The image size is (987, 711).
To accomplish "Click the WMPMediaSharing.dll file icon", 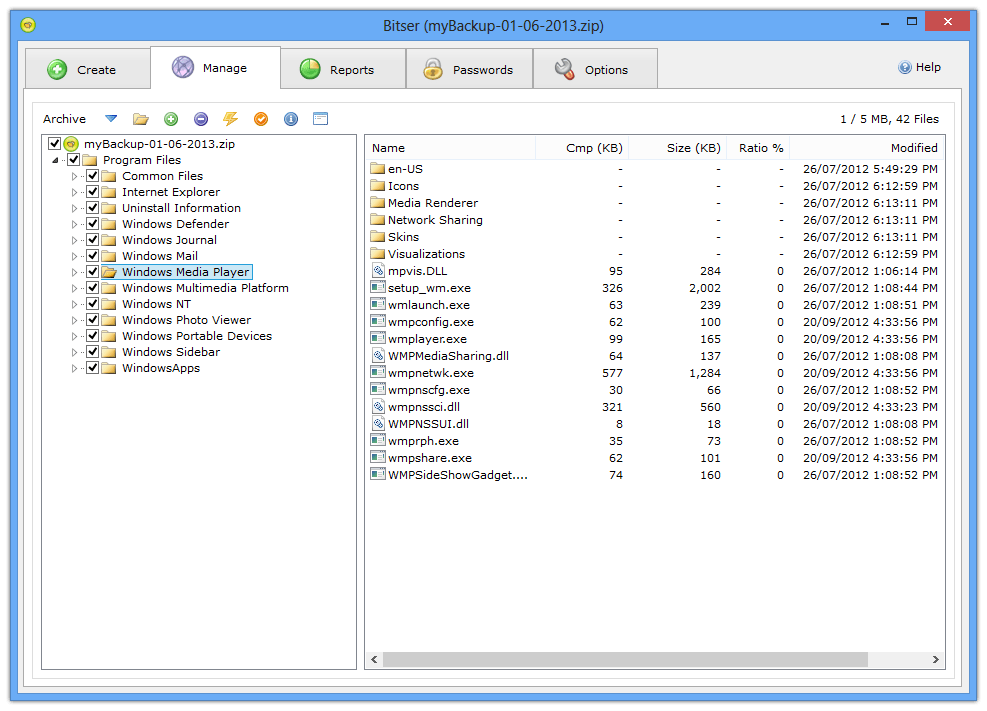I will click(378, 356).
